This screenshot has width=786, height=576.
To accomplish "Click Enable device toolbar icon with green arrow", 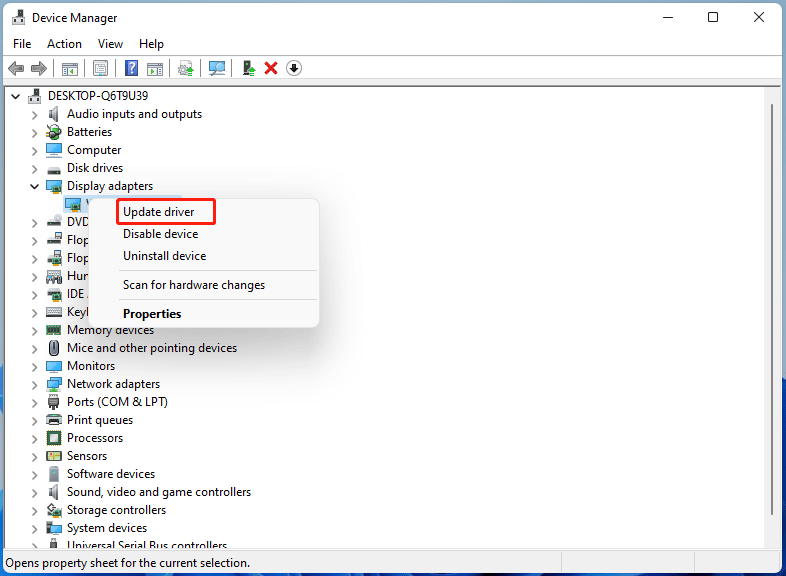I will (249, 68).
